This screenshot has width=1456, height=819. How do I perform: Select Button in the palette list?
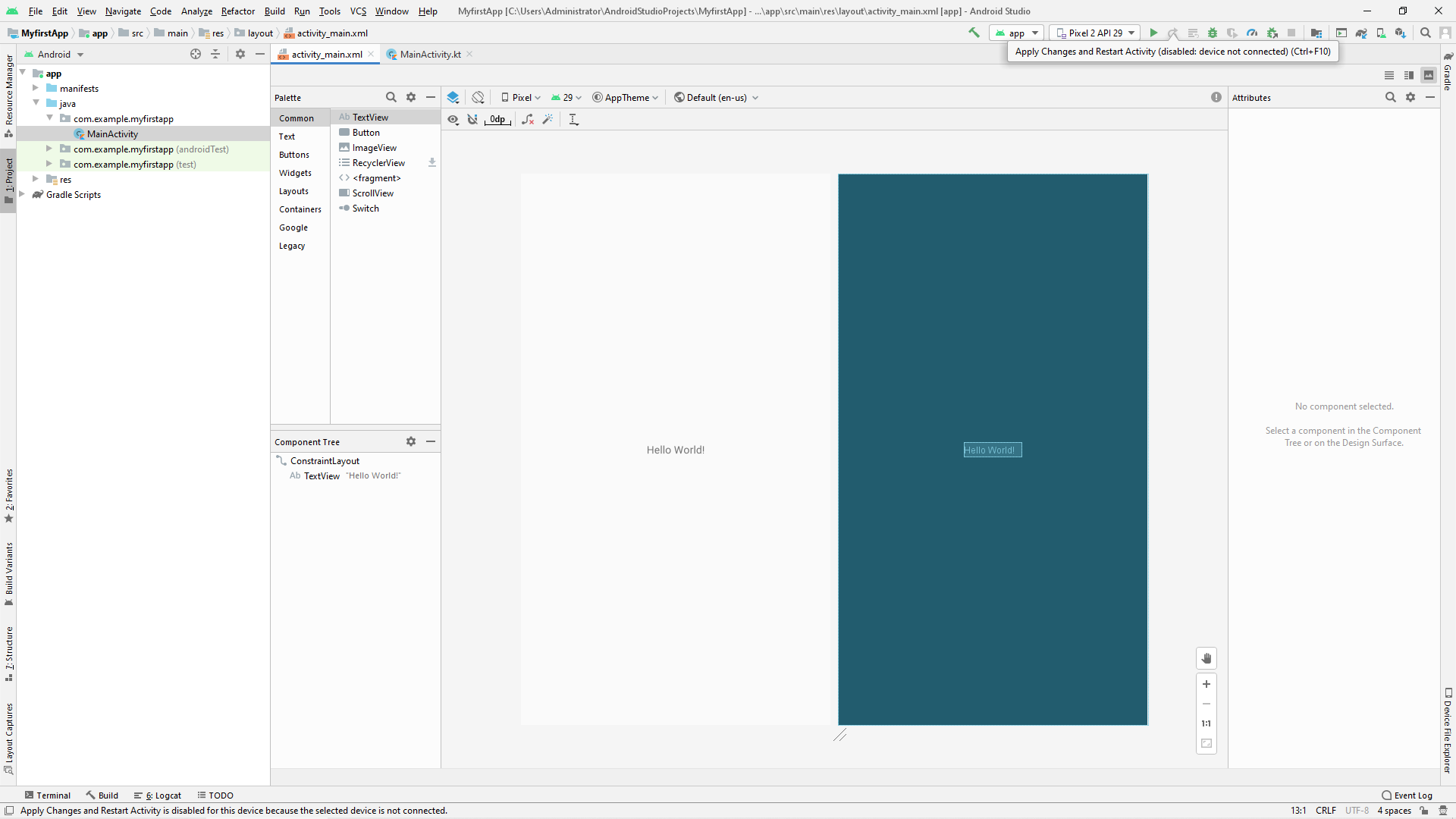click(366, 133)
